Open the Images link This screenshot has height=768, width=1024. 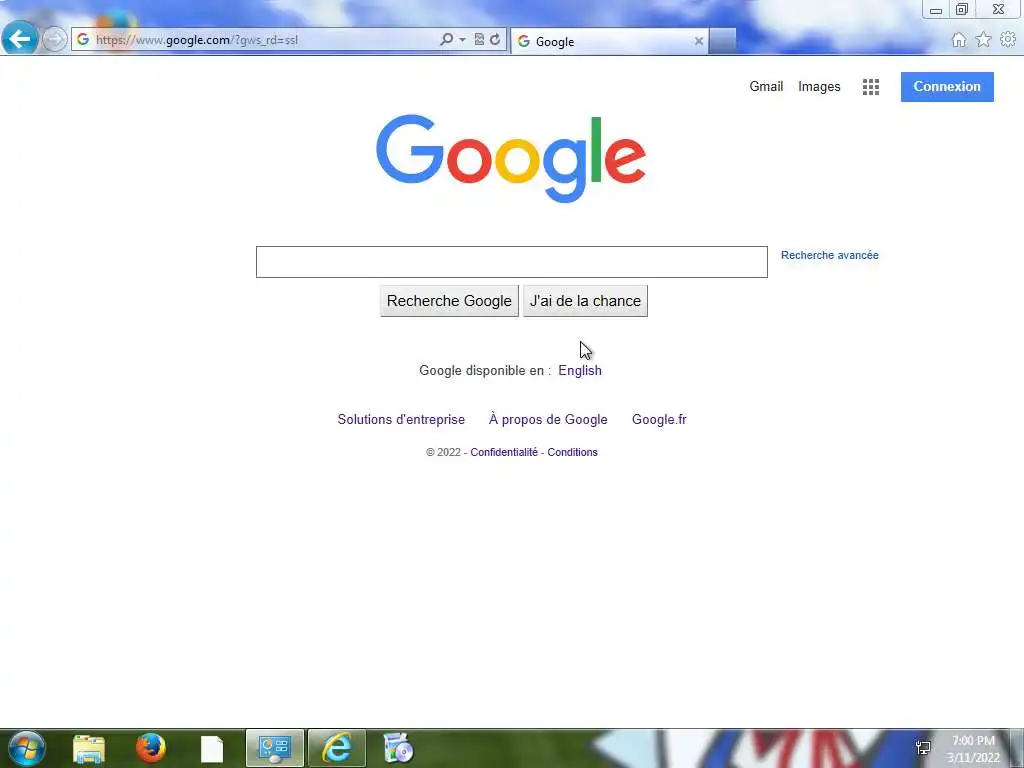point(819,87)
